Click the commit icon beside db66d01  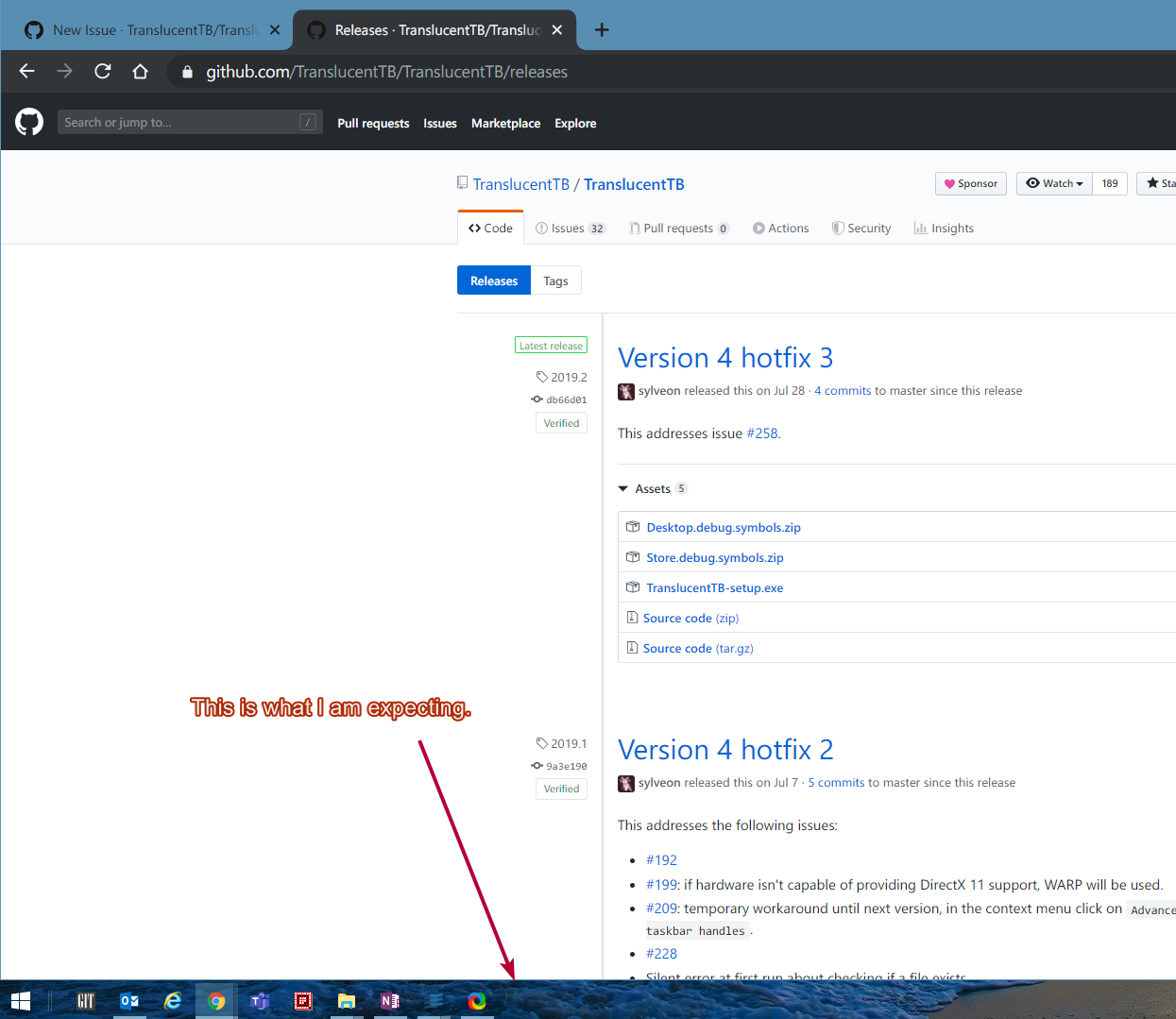(x=537, y=399)
